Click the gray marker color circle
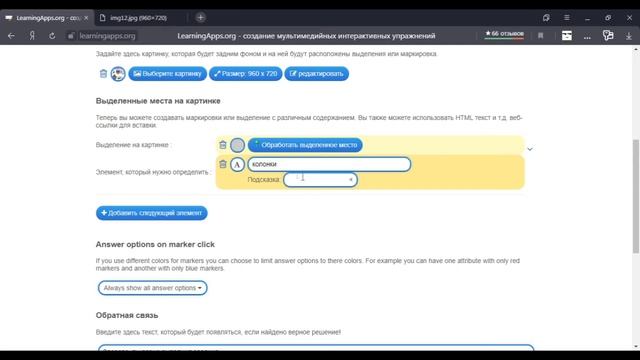Image resolution: width=640 pixels, height=360 pixels. tap(238, 145)
